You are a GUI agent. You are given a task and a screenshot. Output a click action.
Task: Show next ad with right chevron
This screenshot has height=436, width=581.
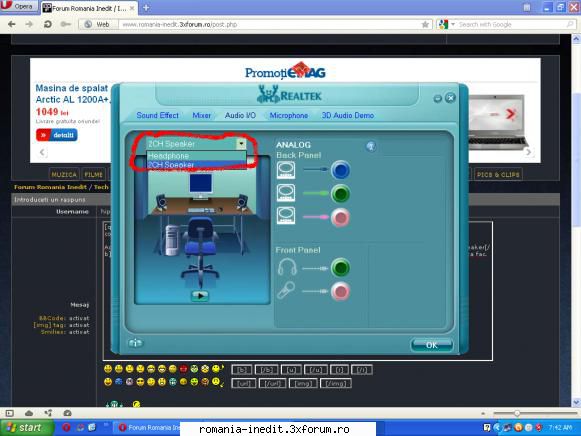[x=529, y=152]
